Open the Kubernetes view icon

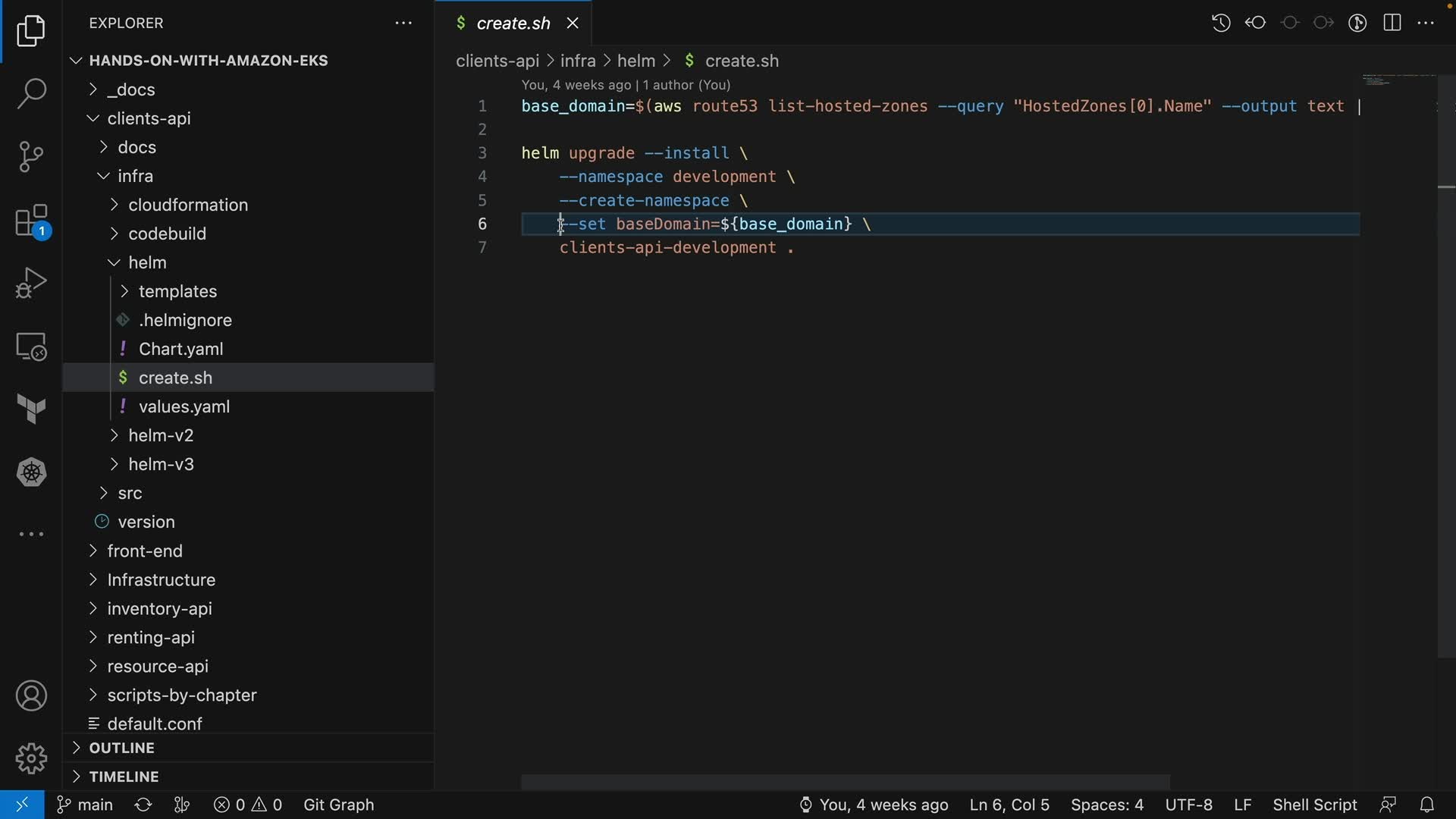[31, 472]
